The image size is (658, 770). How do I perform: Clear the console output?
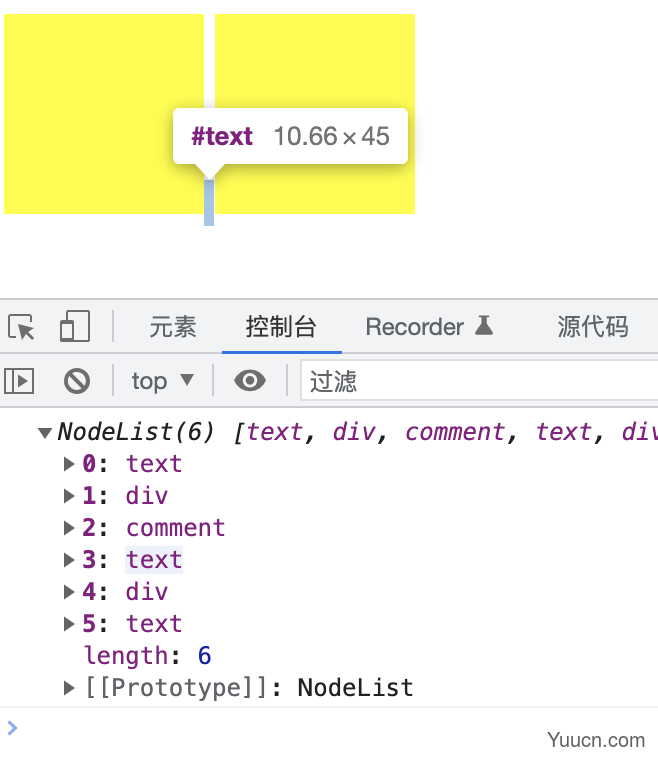click(77, 381)
